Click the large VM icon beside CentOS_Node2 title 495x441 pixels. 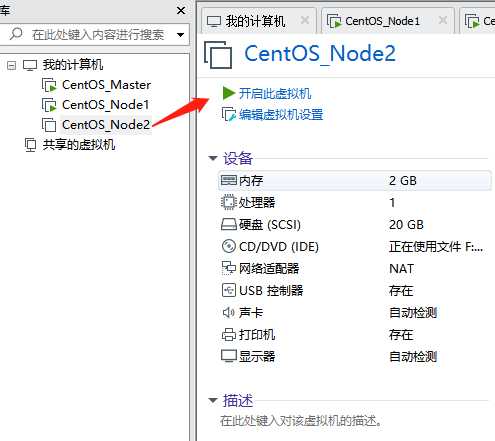click(218, 55)
